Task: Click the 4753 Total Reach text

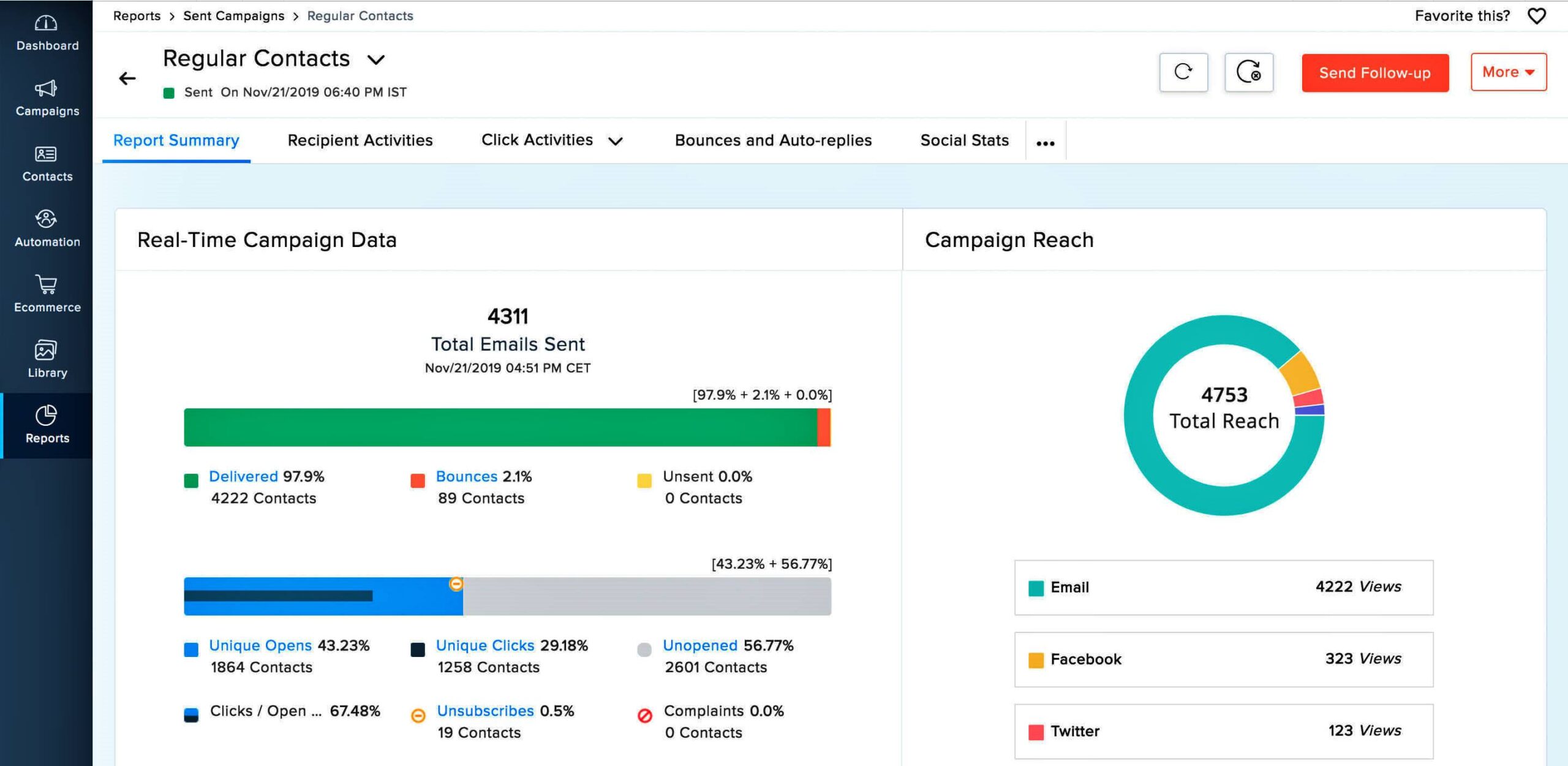Action: coord(1224,408)
